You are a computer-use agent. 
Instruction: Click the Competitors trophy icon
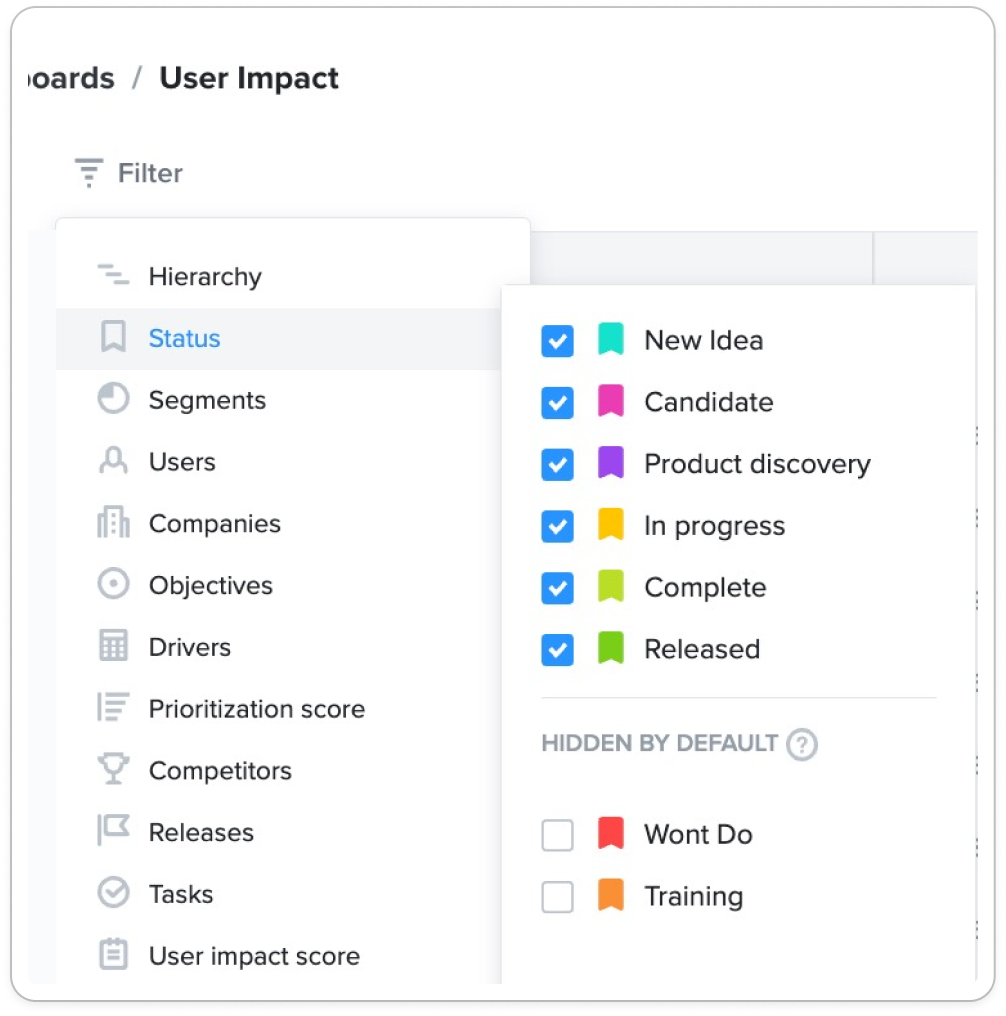[x=113, y=769]
